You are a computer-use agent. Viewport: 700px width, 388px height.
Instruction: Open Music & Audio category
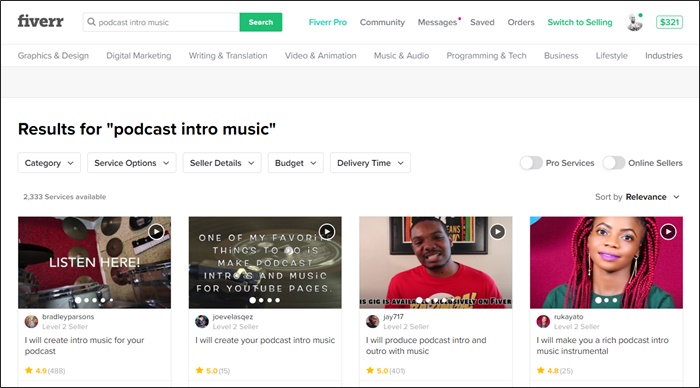click(x=401, y=56)
